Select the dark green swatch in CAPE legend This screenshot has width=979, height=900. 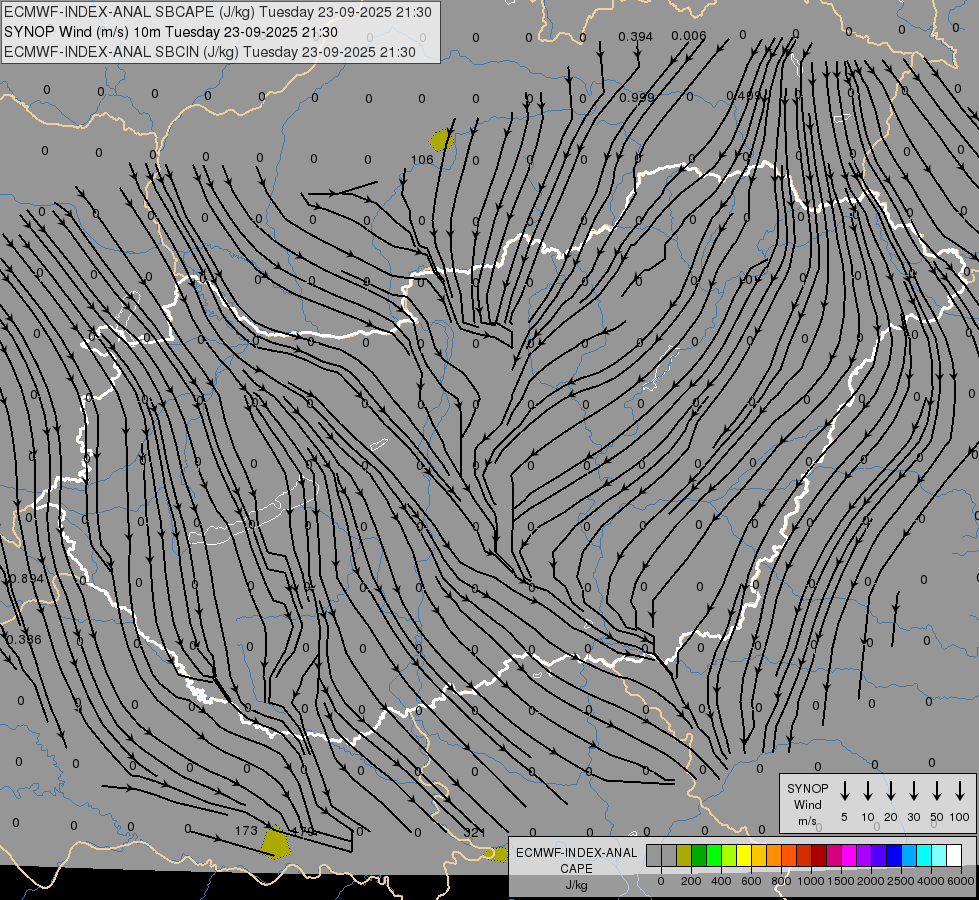[x=699, y=855]
